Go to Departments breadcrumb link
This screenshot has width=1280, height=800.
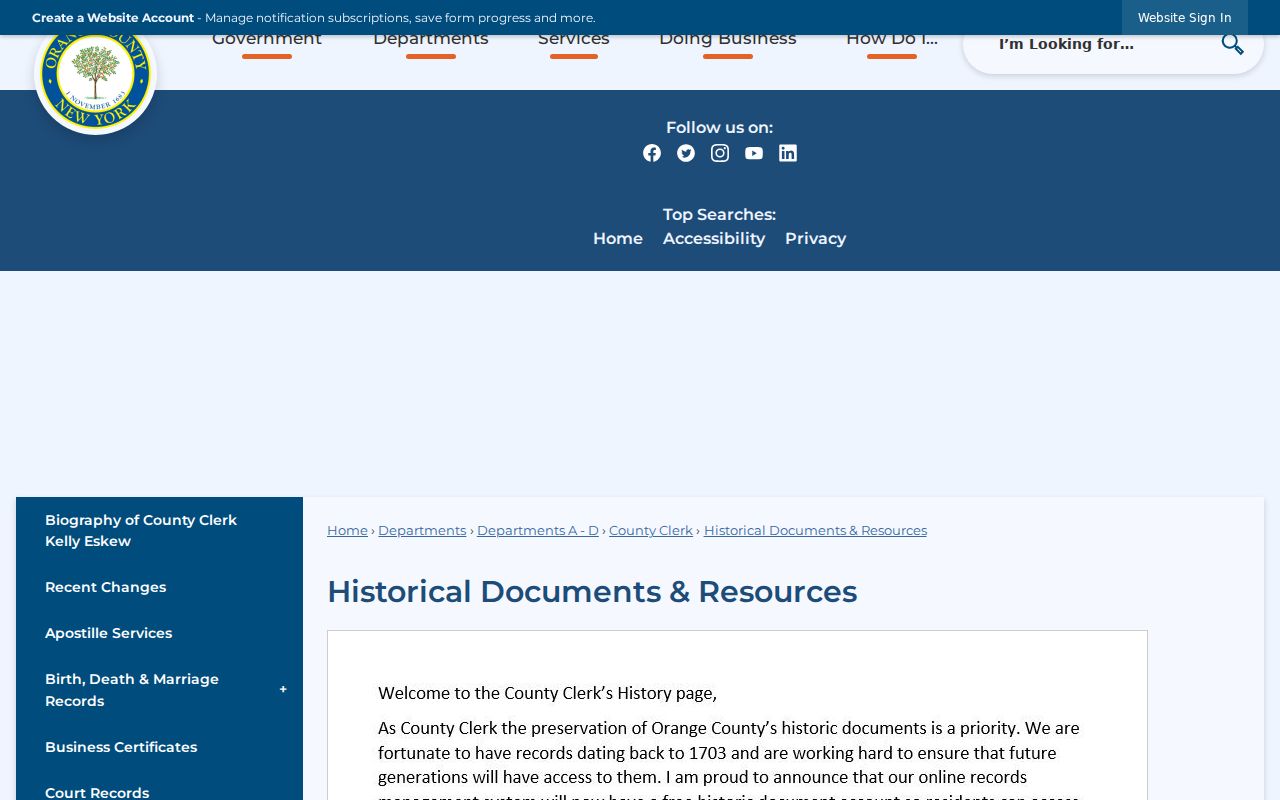pos(422,530)
